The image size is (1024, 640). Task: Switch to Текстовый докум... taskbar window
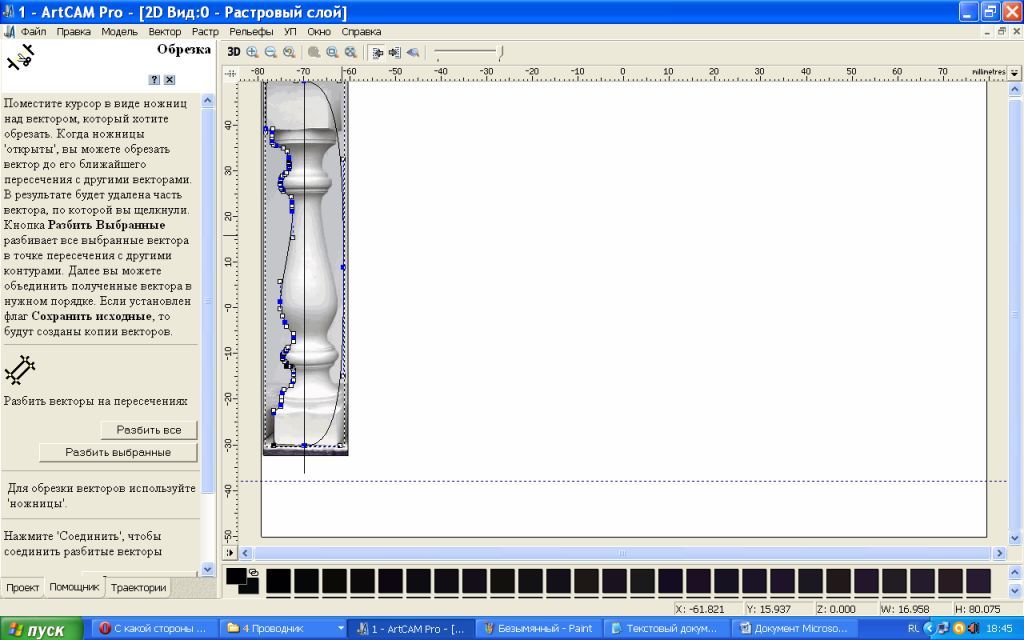pyautogui.click(x=666, y=628)
